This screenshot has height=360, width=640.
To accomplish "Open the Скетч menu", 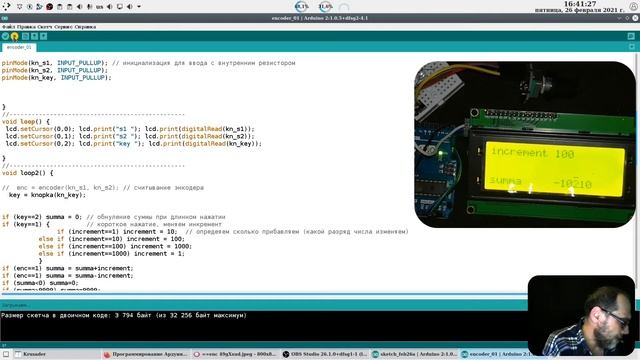I will point(45,27).
